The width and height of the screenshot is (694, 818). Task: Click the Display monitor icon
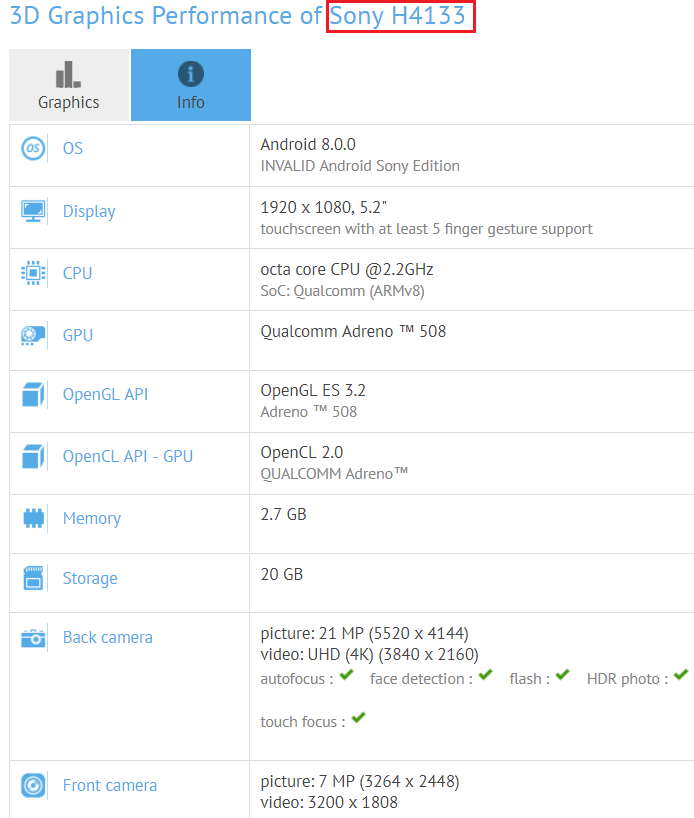33,211
